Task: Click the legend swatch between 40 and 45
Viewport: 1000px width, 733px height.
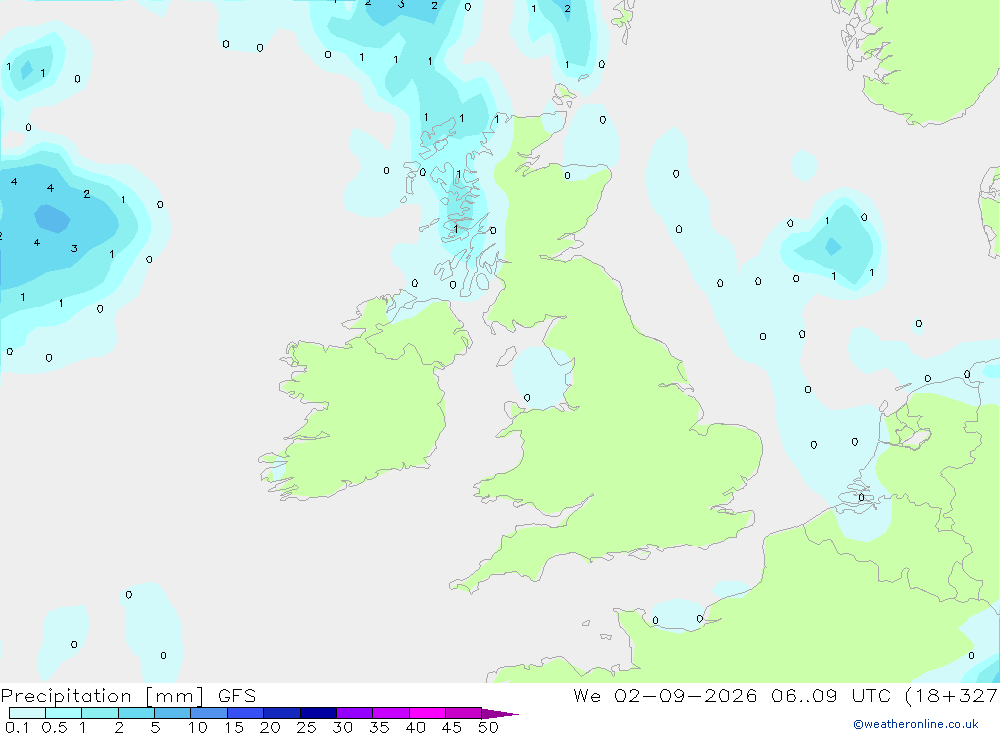Action: (x=427, y=713)
